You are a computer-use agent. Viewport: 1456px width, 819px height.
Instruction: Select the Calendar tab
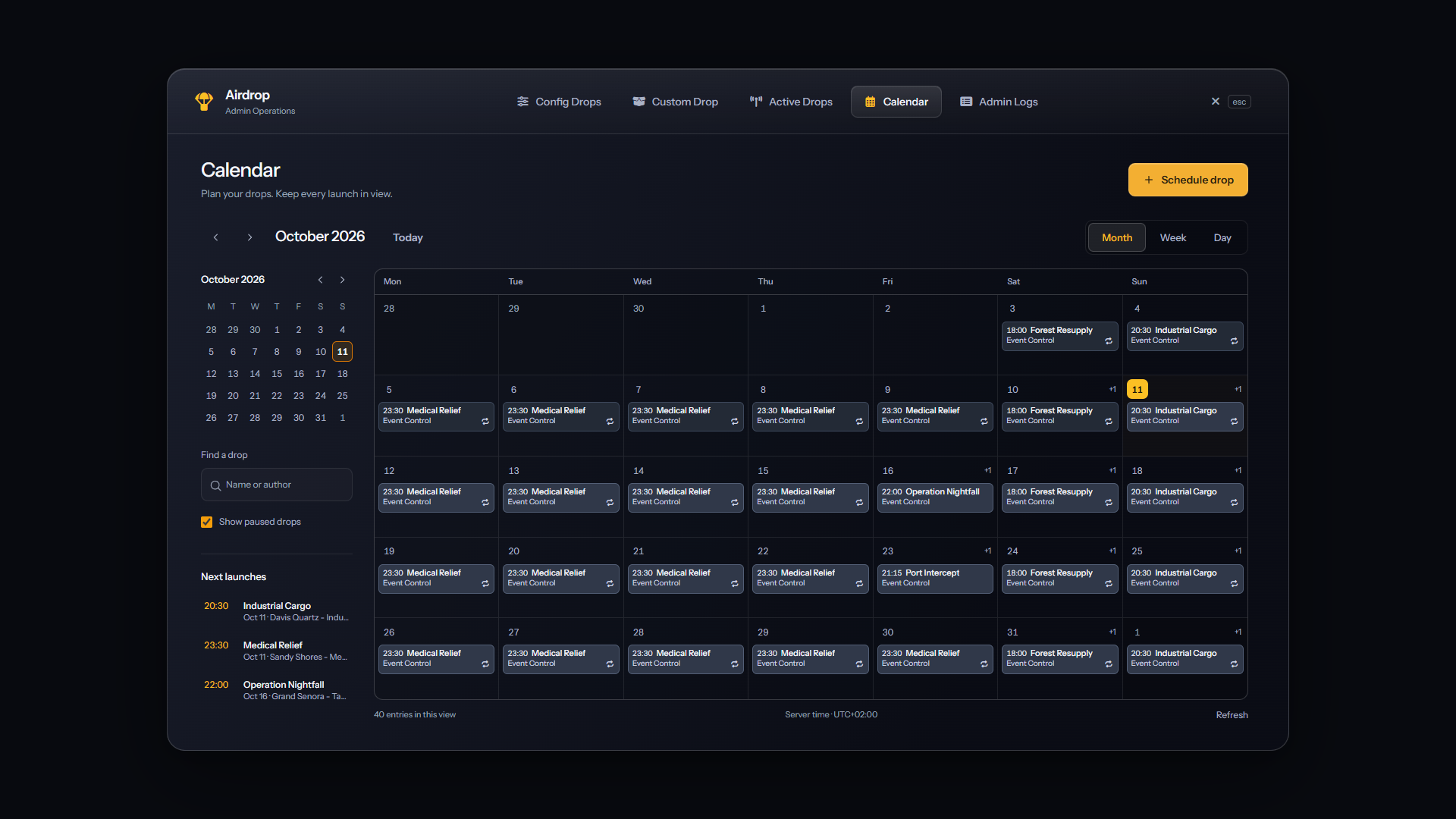[x=896, y=102]
